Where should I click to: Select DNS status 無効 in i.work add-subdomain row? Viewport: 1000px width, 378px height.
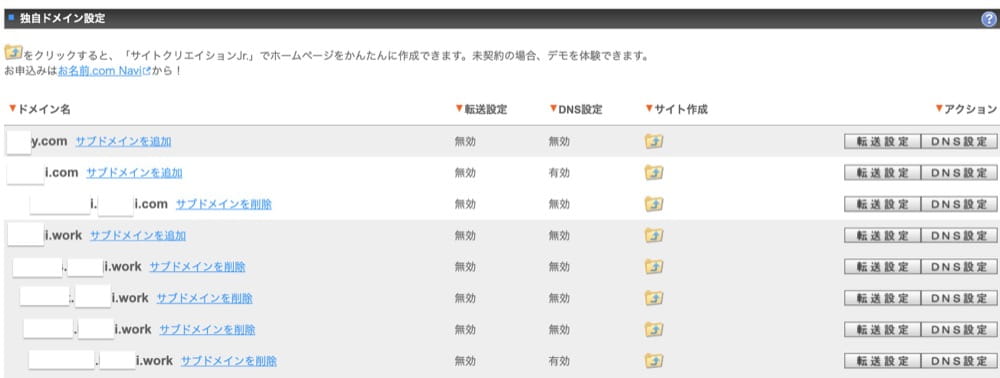point(559,235)
